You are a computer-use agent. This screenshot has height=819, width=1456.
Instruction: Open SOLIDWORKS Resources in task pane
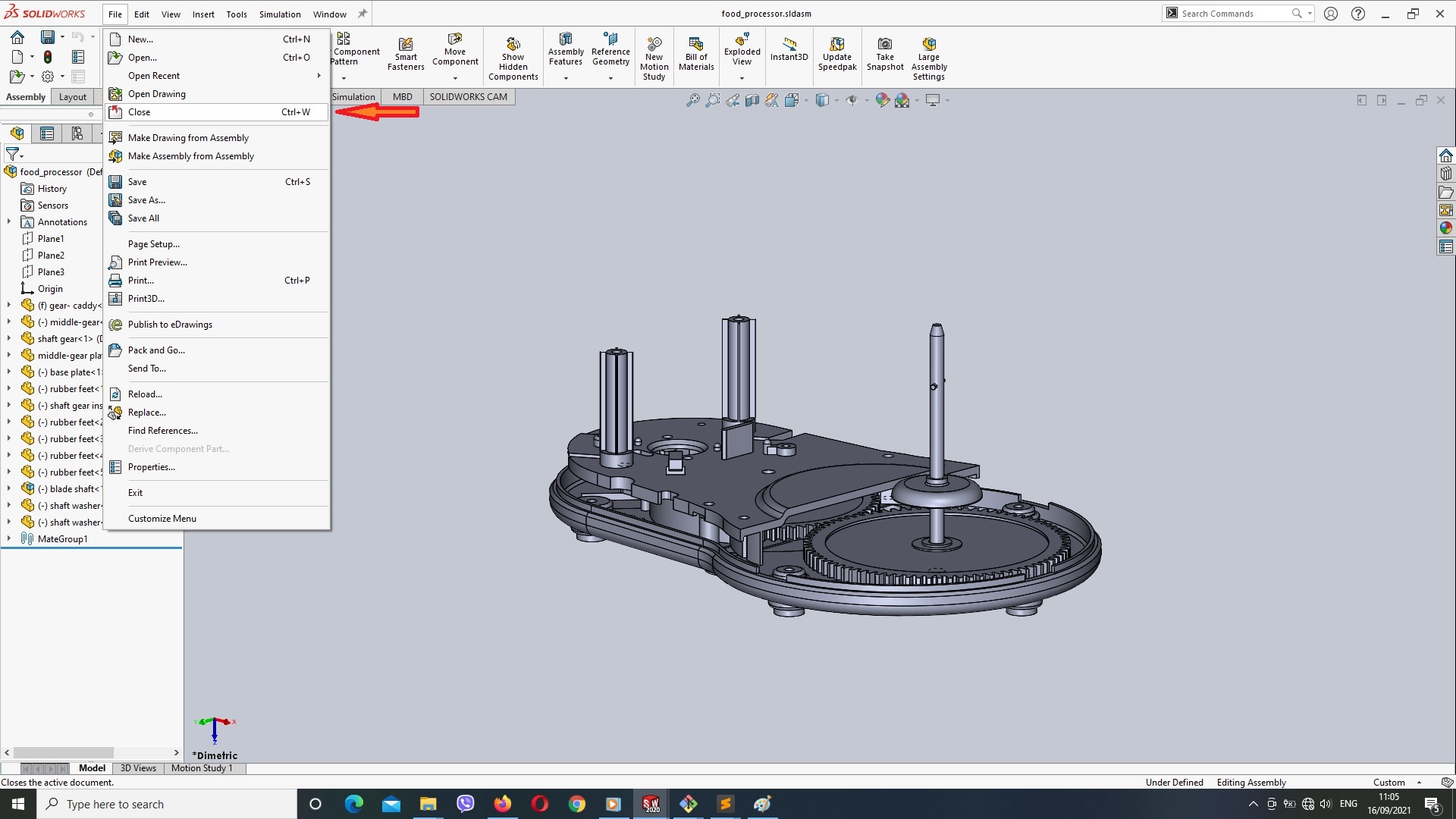(x=1445, y=155)
